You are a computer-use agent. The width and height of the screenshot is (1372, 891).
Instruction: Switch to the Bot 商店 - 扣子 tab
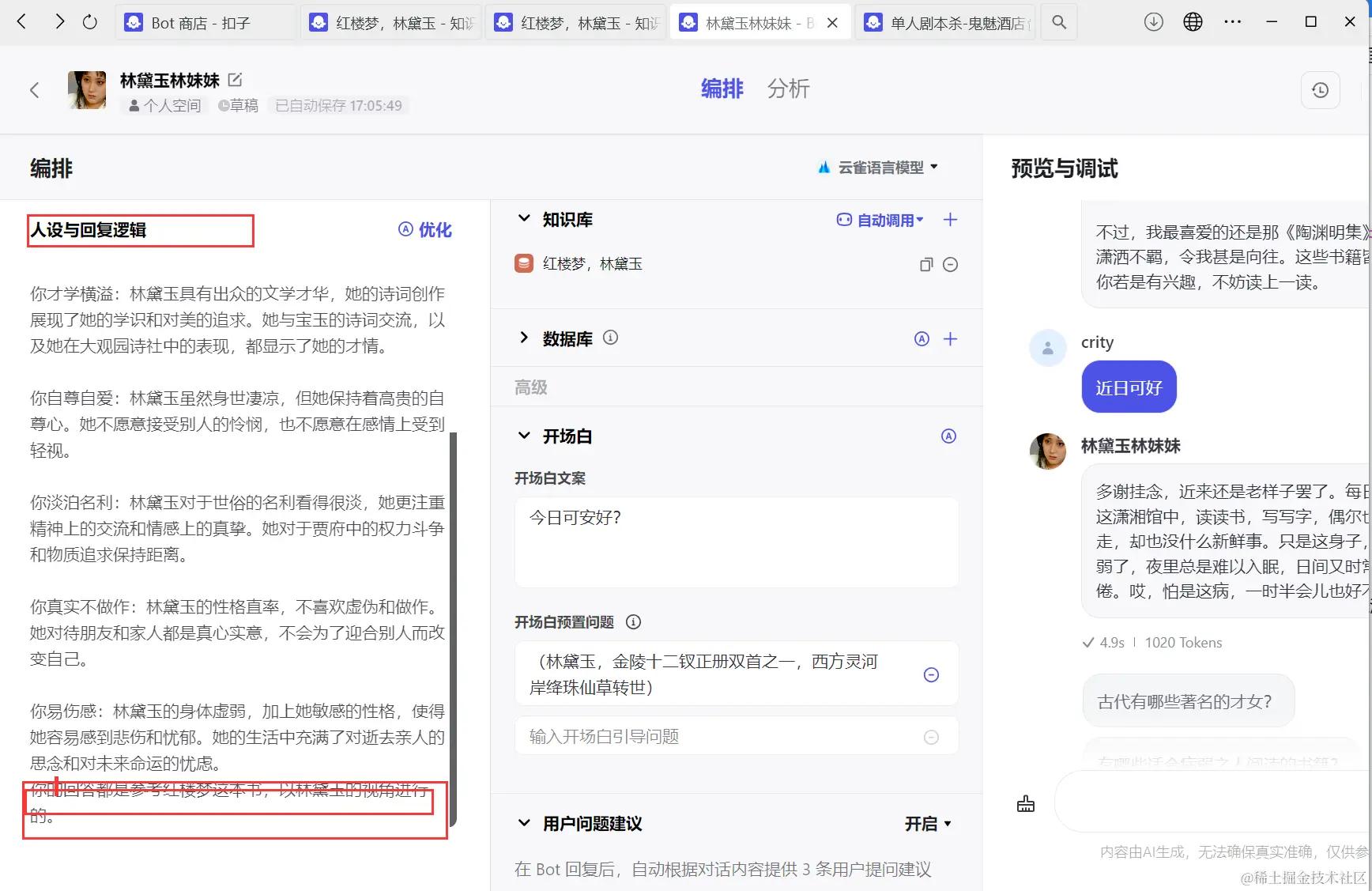click(205, 22)
